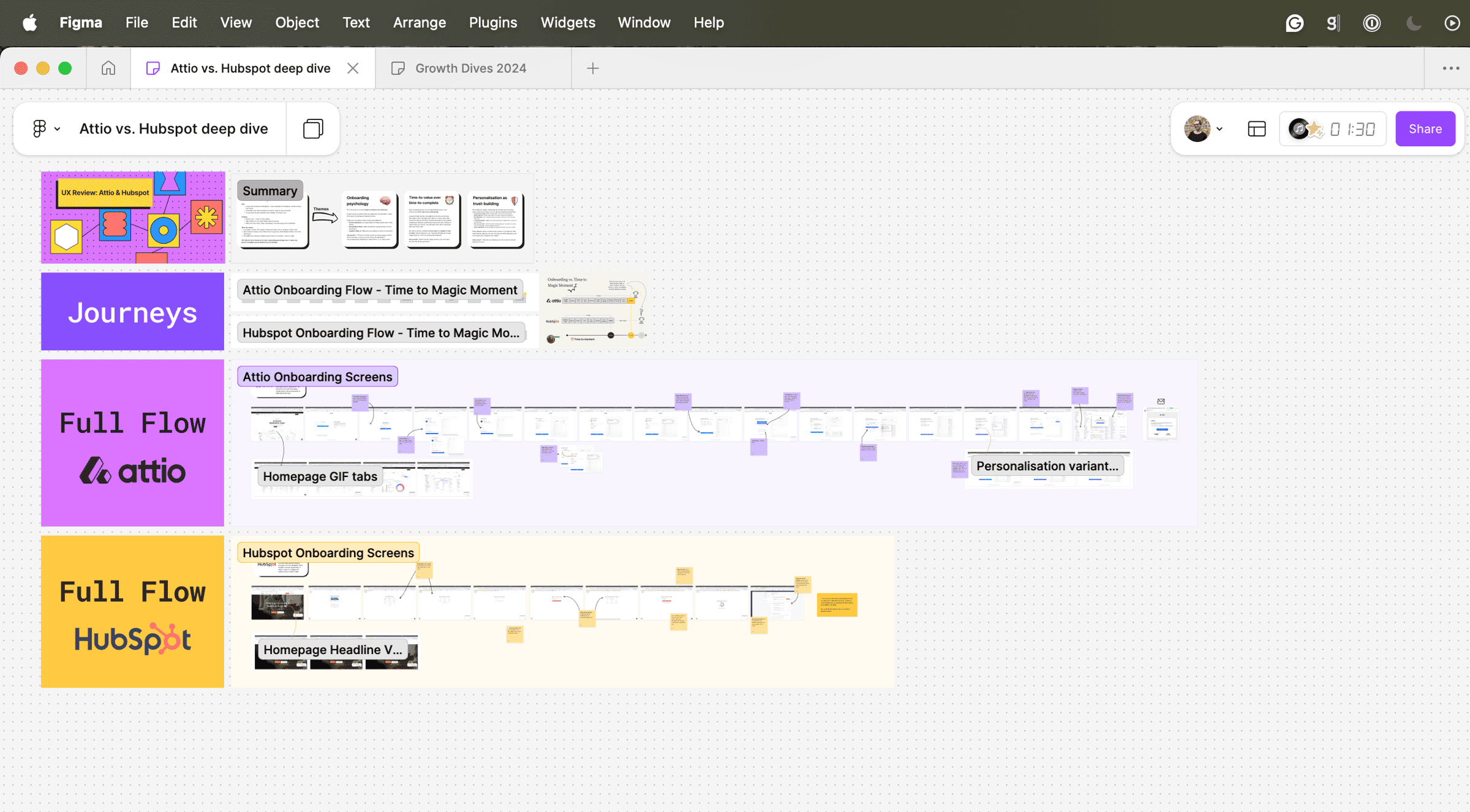The width and height of the screenshot is (1470, 812).
Task: Click the home icon tab
Action: coord(108,68)
